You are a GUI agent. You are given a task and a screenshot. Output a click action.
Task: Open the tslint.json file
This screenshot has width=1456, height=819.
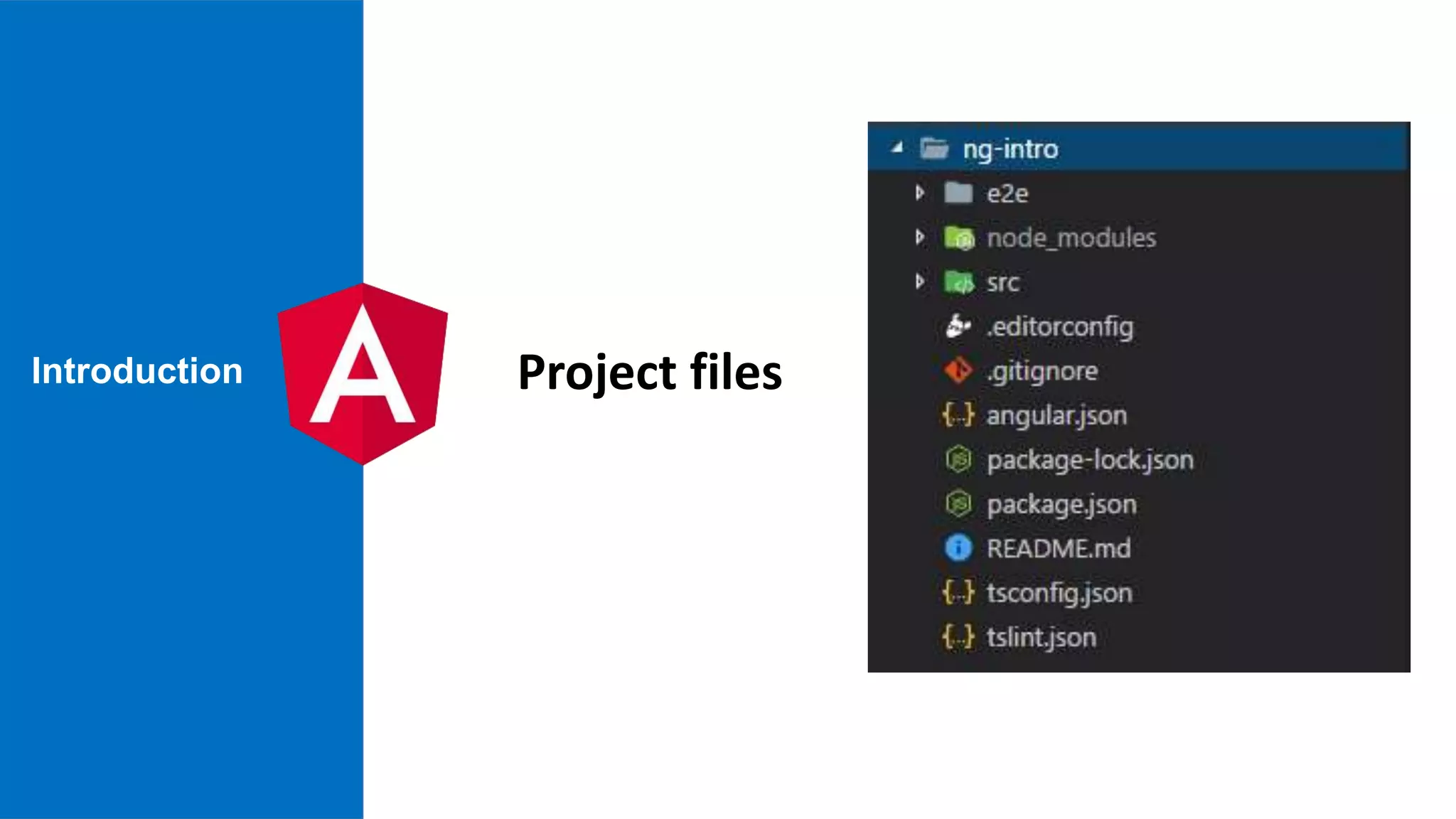tap(1041, 637)
